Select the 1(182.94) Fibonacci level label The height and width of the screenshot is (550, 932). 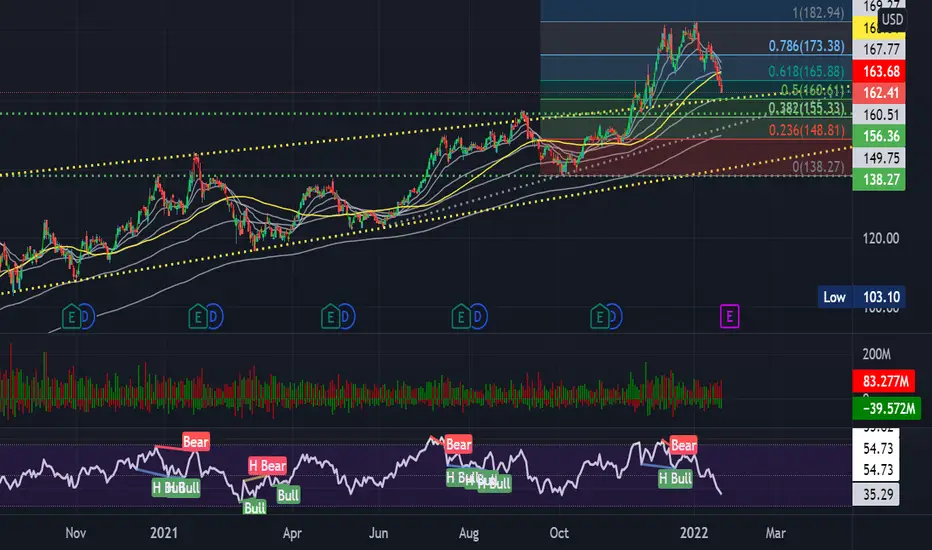point(818,12)
